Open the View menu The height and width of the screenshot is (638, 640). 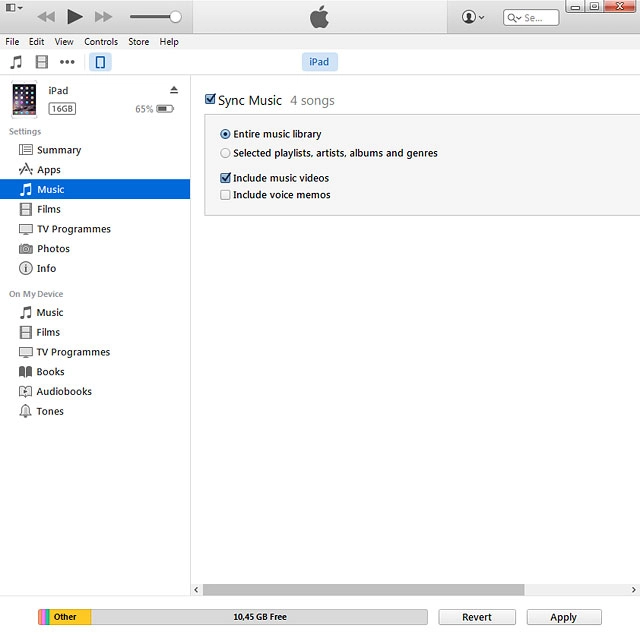click(64, 42)
